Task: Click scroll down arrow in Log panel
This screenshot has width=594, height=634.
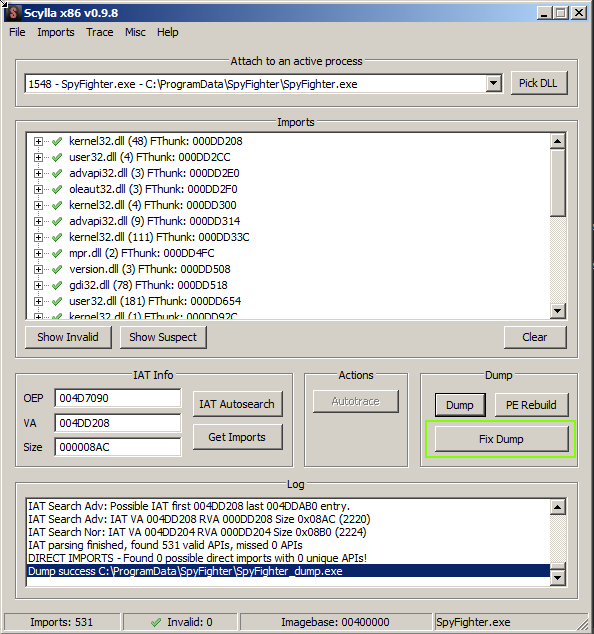Action: pos(558,577)
